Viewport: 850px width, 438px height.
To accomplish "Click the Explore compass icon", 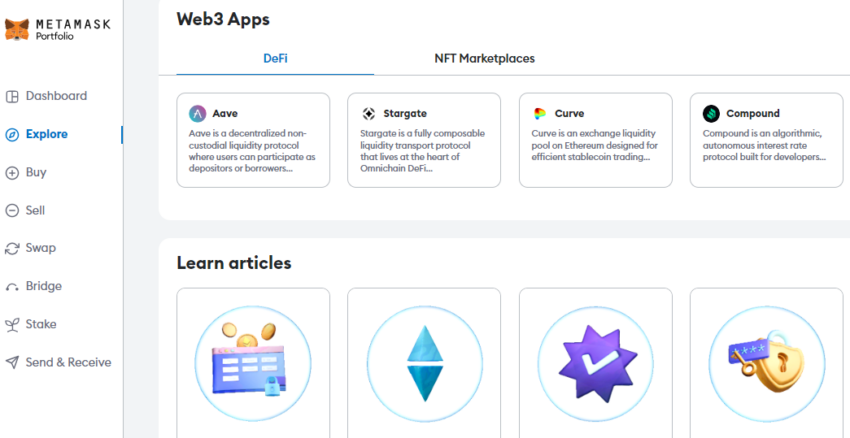I will pos(12,134).
